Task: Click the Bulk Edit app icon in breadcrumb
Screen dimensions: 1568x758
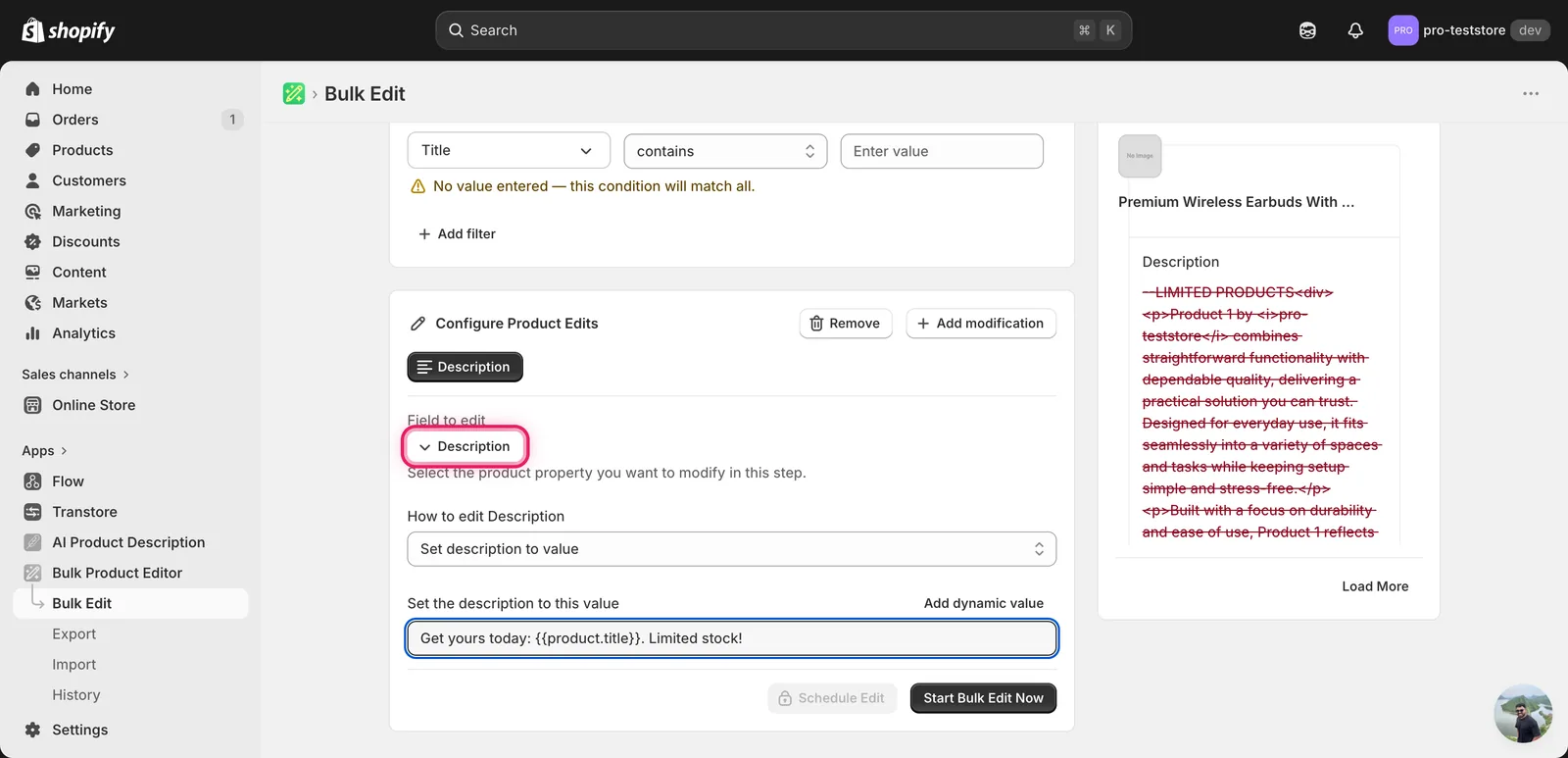Action: coord(294,93)
